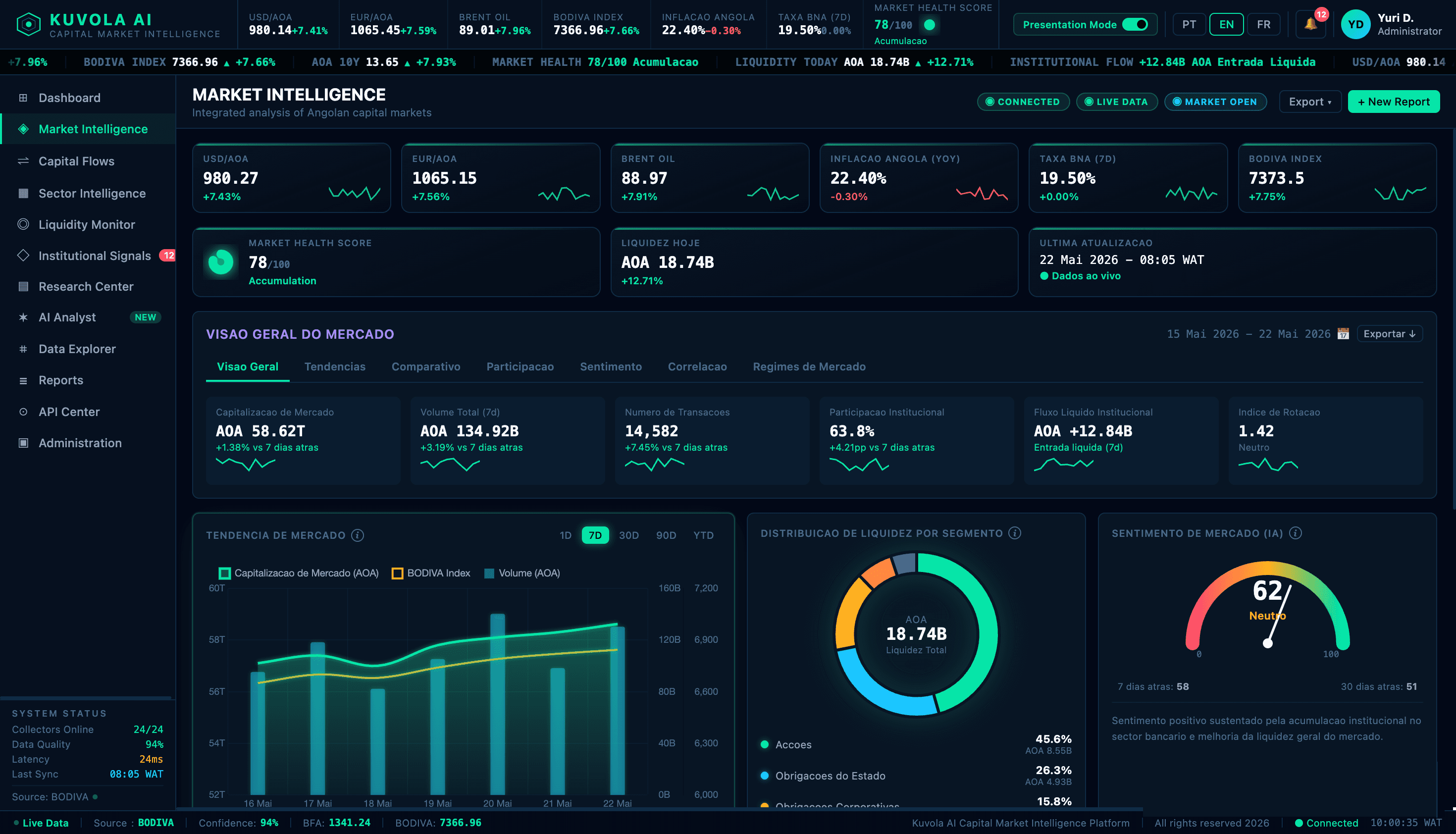
Task: Open the Export dropdown
Action: pyautogui.click(x=1310, y=102)
